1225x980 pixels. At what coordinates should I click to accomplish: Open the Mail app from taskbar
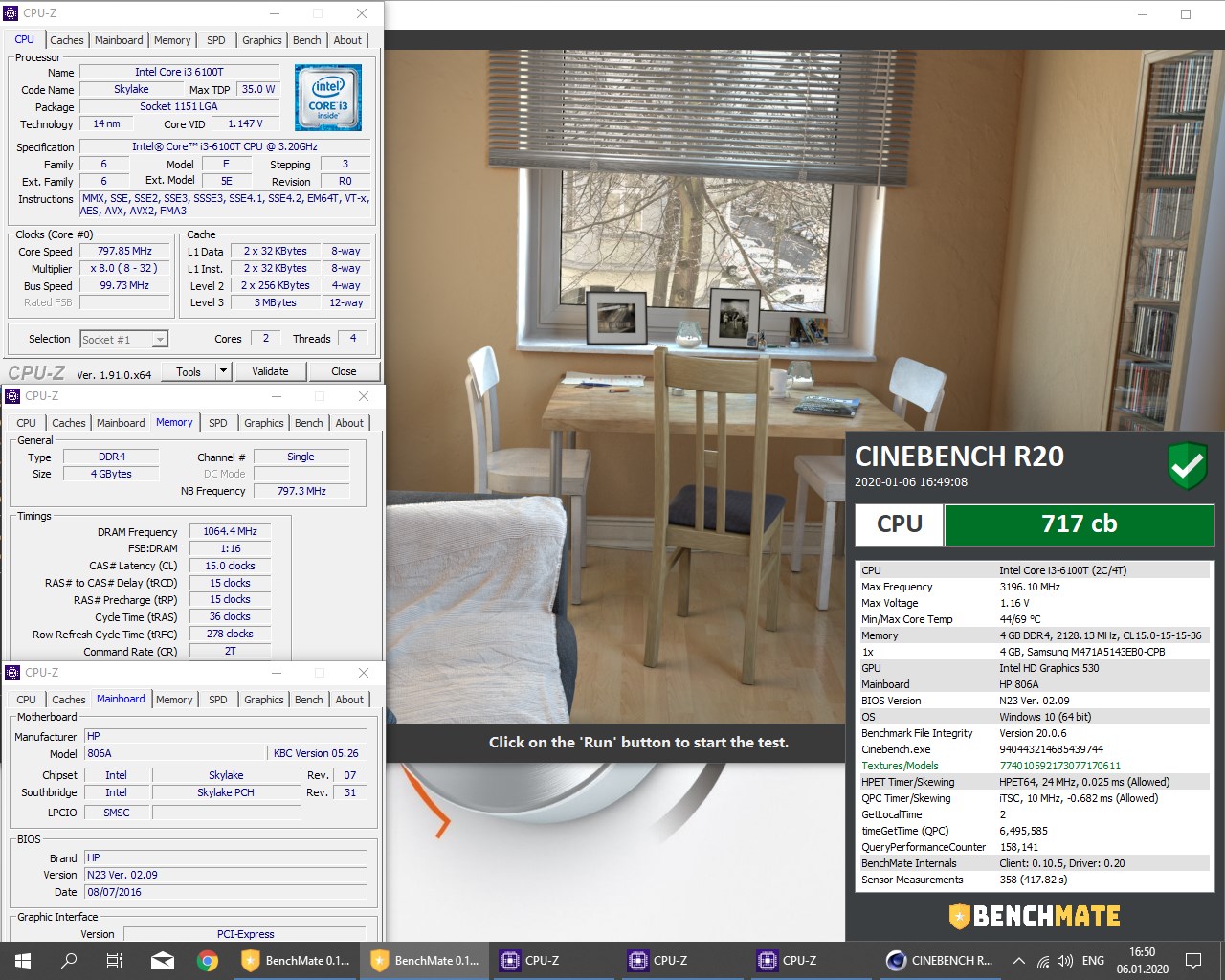click(x=162, y=961)
